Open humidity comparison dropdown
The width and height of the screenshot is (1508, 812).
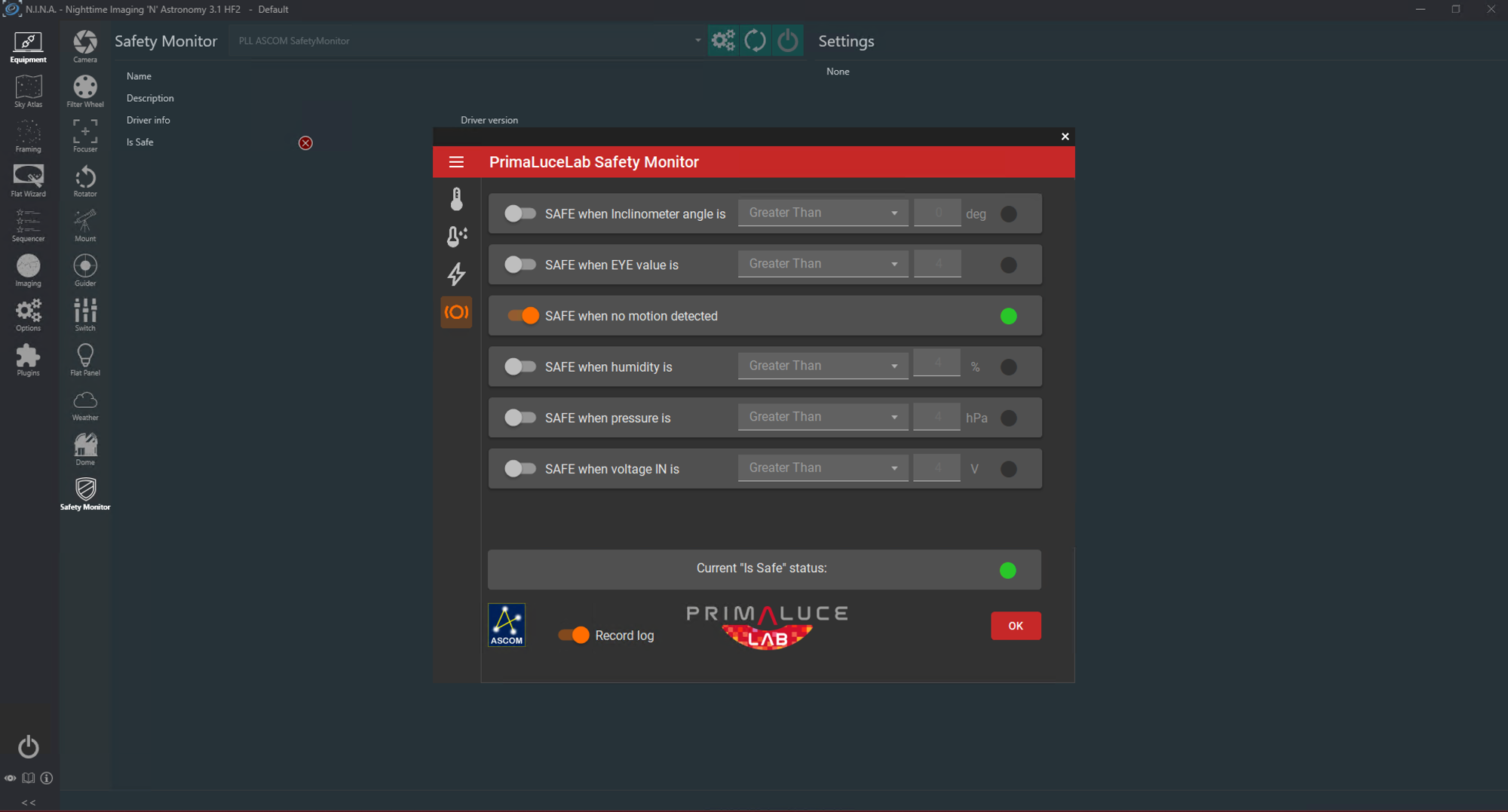pos(823,366)
